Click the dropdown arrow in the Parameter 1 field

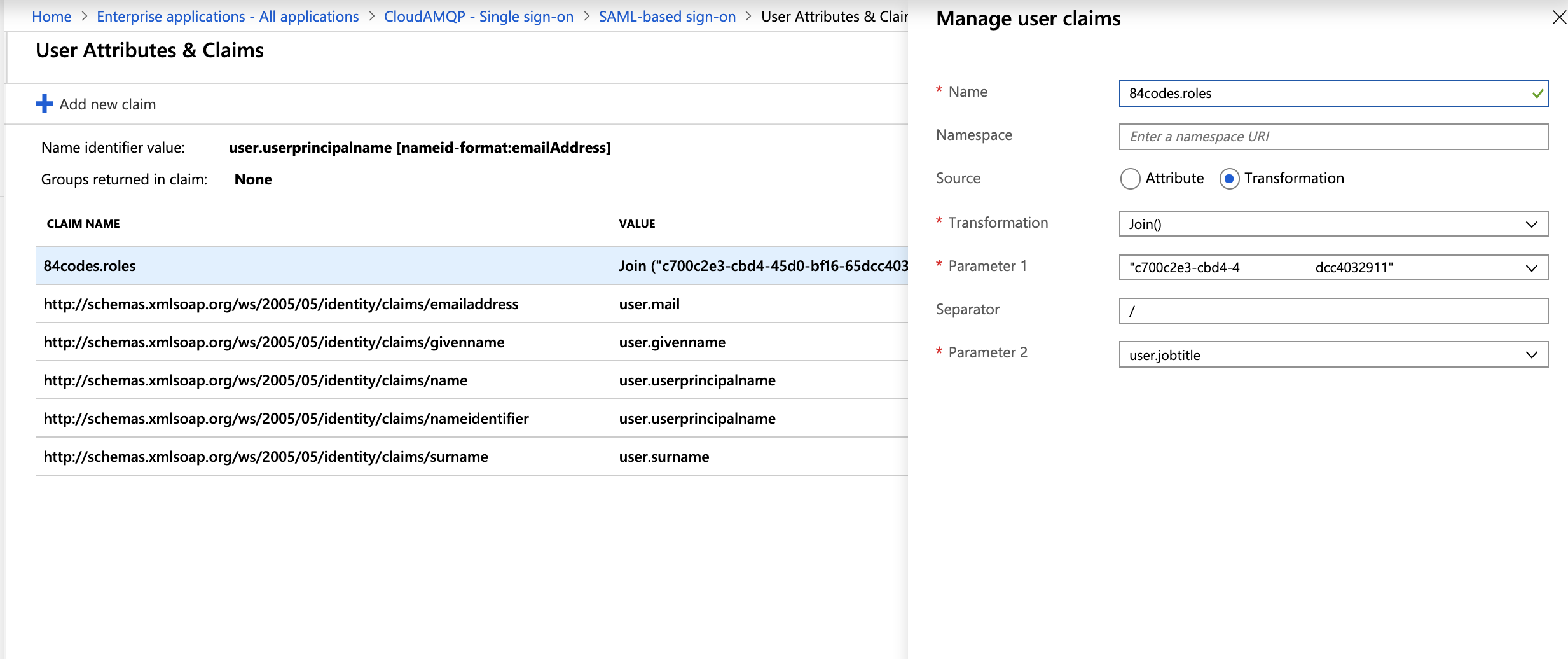pyautogui.click(x=1531, y=268)
